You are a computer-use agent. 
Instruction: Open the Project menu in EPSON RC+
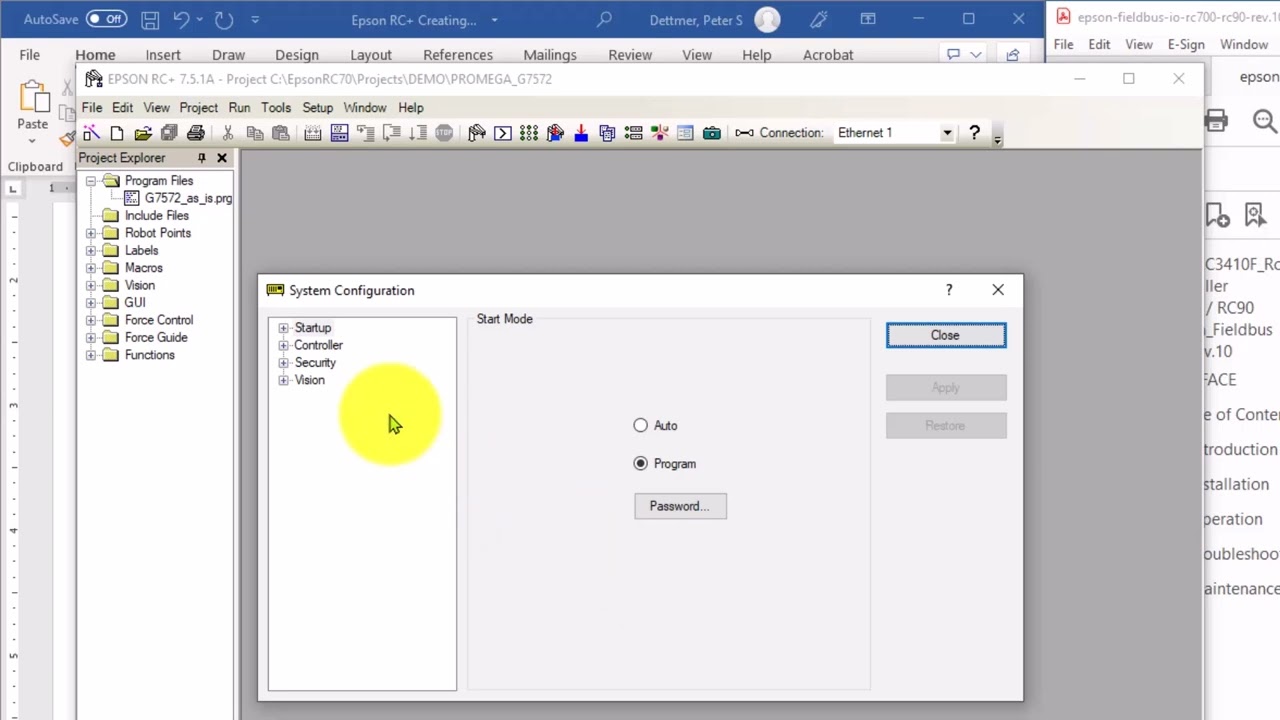(x=198, y=108)
